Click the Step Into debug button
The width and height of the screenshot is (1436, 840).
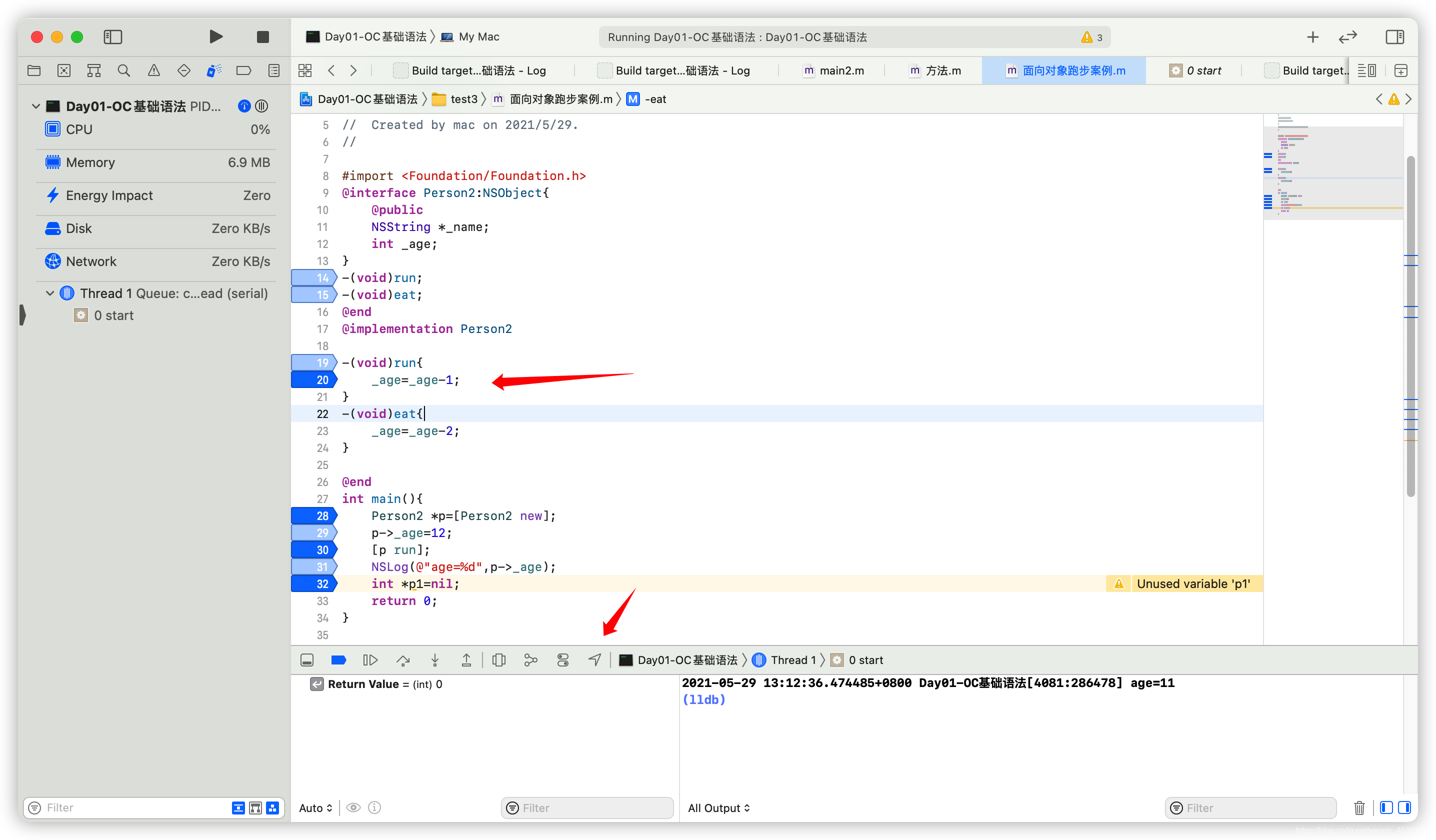(x=435, y=660)
